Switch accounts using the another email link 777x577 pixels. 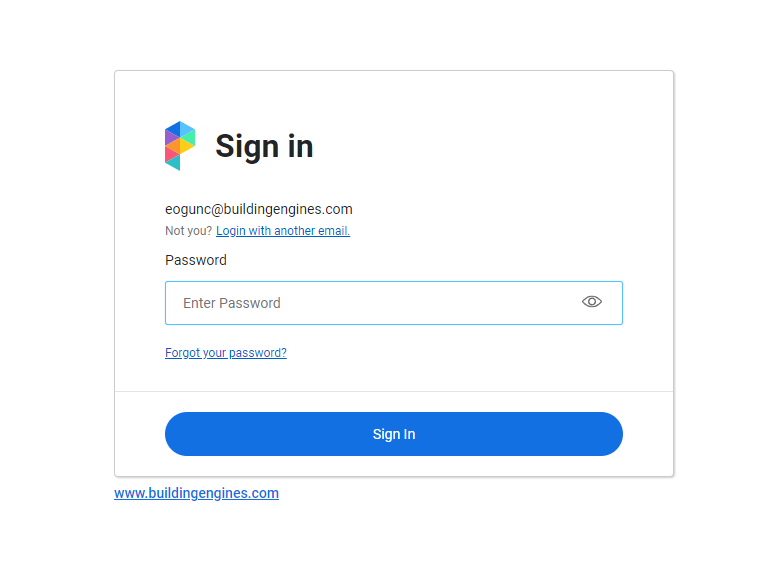tap(283, 231)
